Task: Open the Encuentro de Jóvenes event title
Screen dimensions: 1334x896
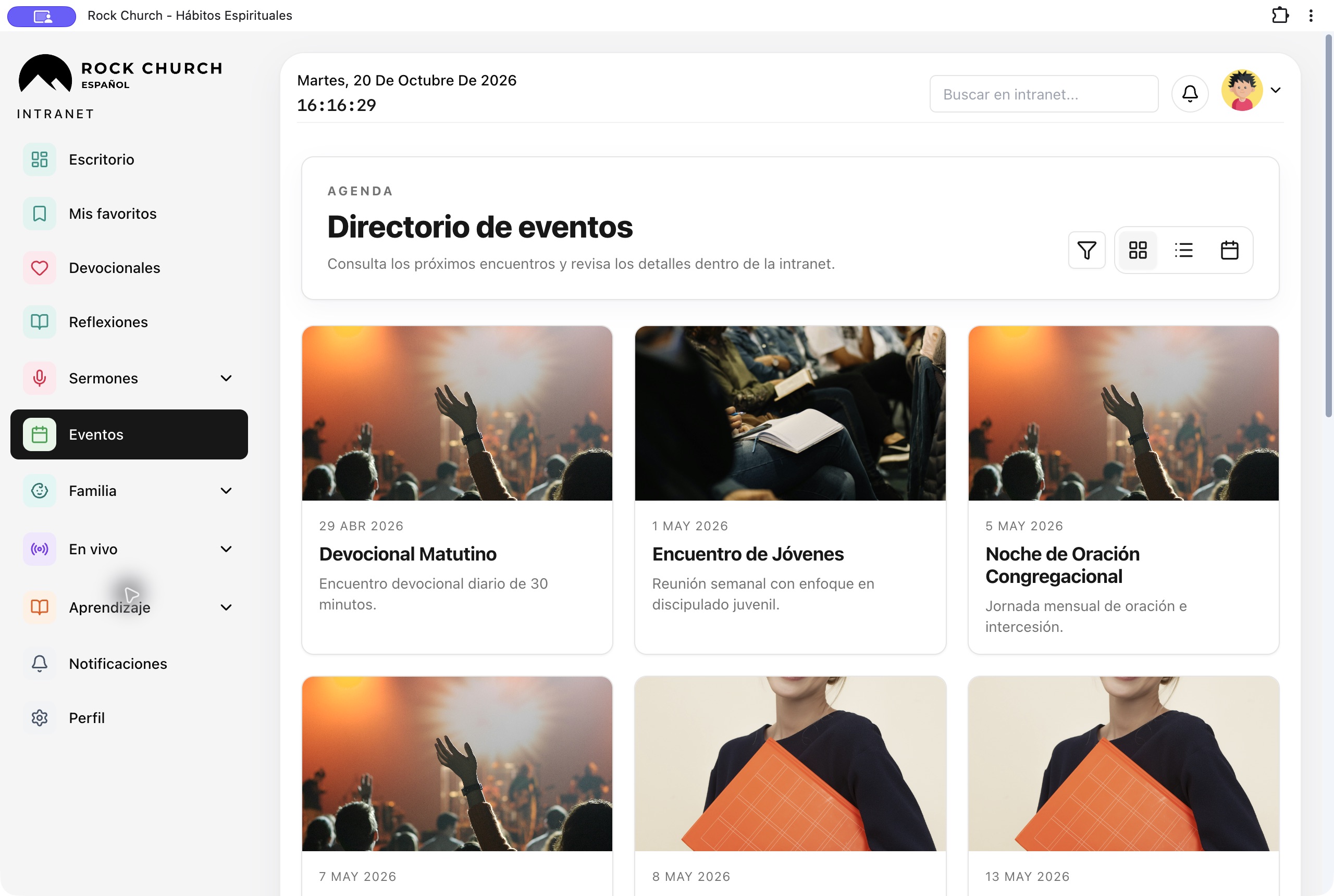Action: point(748,554)
